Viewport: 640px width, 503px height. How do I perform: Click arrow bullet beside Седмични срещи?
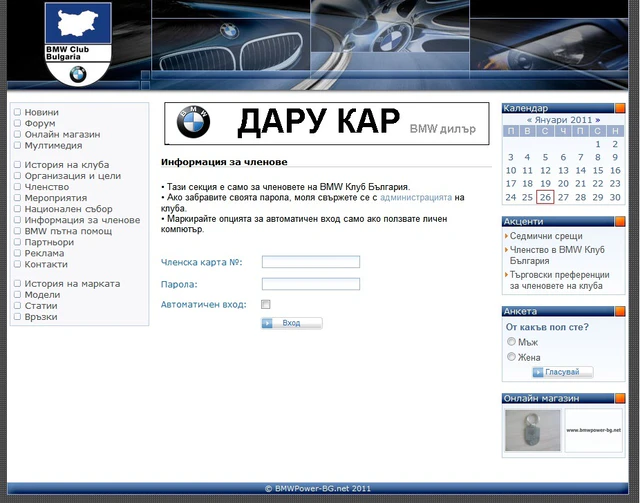507,236
